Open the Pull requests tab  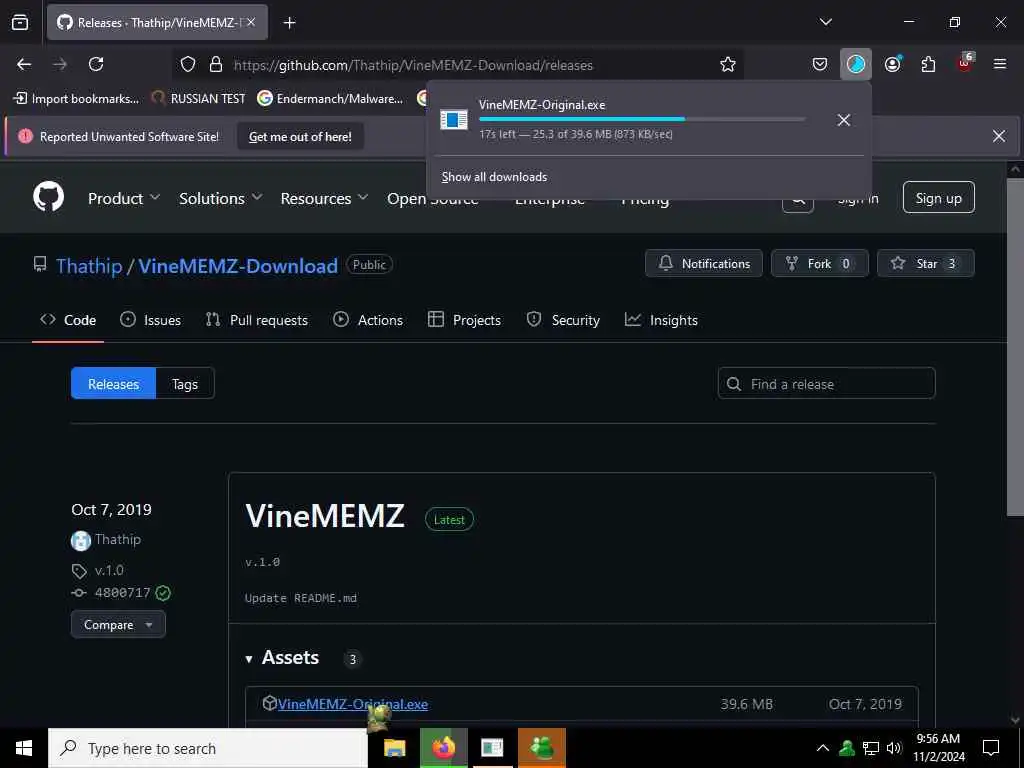[x=257, y=320]
